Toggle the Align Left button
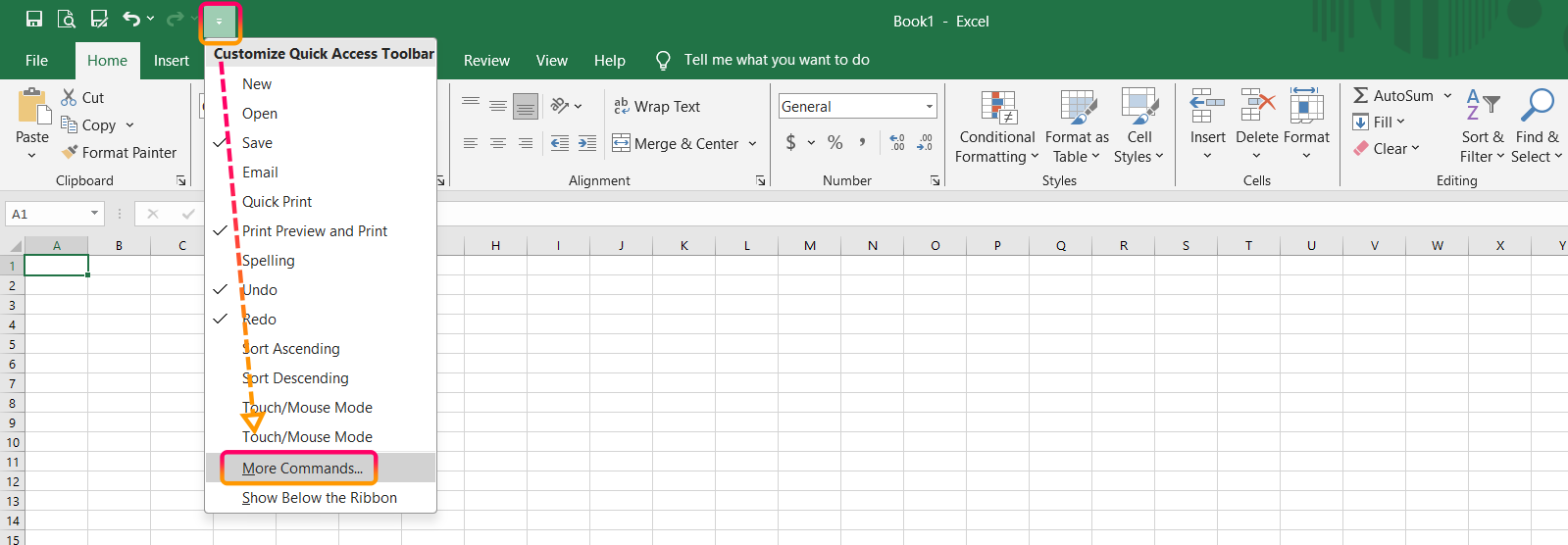 coord(471,143)
